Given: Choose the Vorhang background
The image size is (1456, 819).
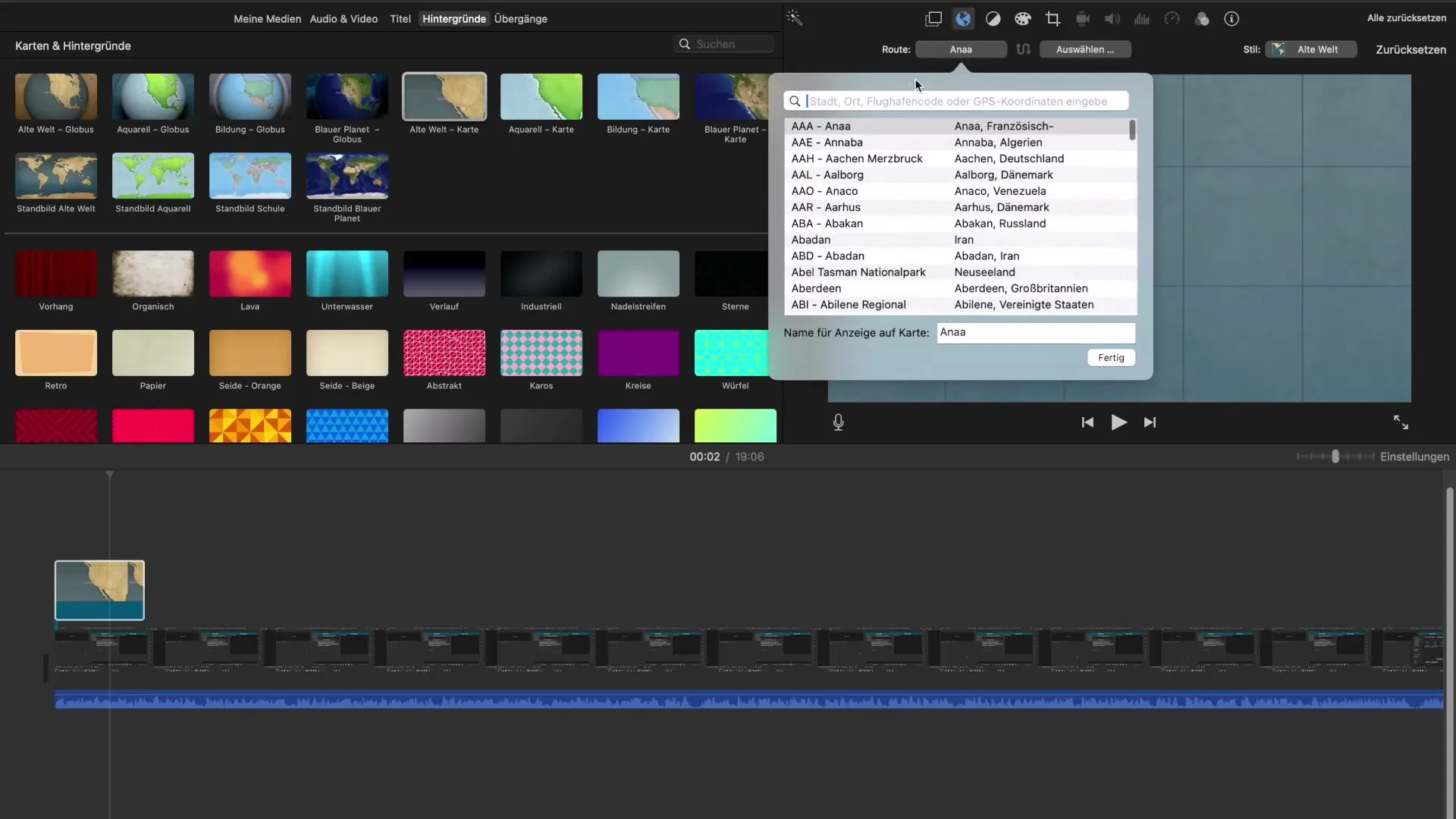Looking at the screenshot, I should 56,274.
